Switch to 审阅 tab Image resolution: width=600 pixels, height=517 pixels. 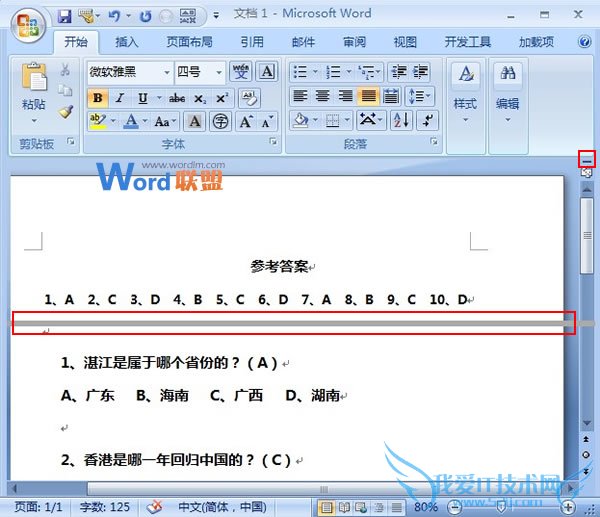click(x=354, y=42)
